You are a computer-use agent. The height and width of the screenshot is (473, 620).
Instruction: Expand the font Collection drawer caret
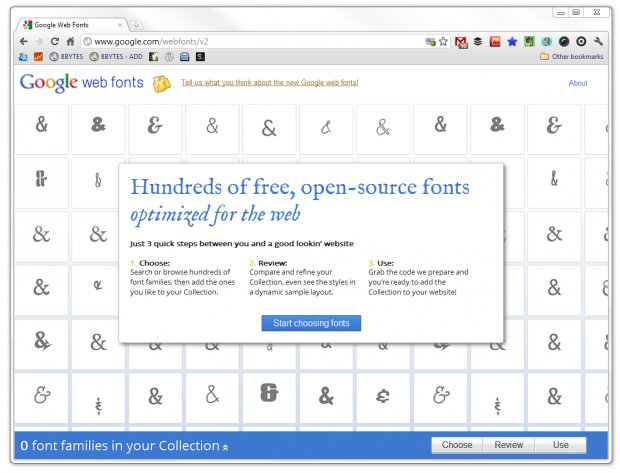[225, 447]
